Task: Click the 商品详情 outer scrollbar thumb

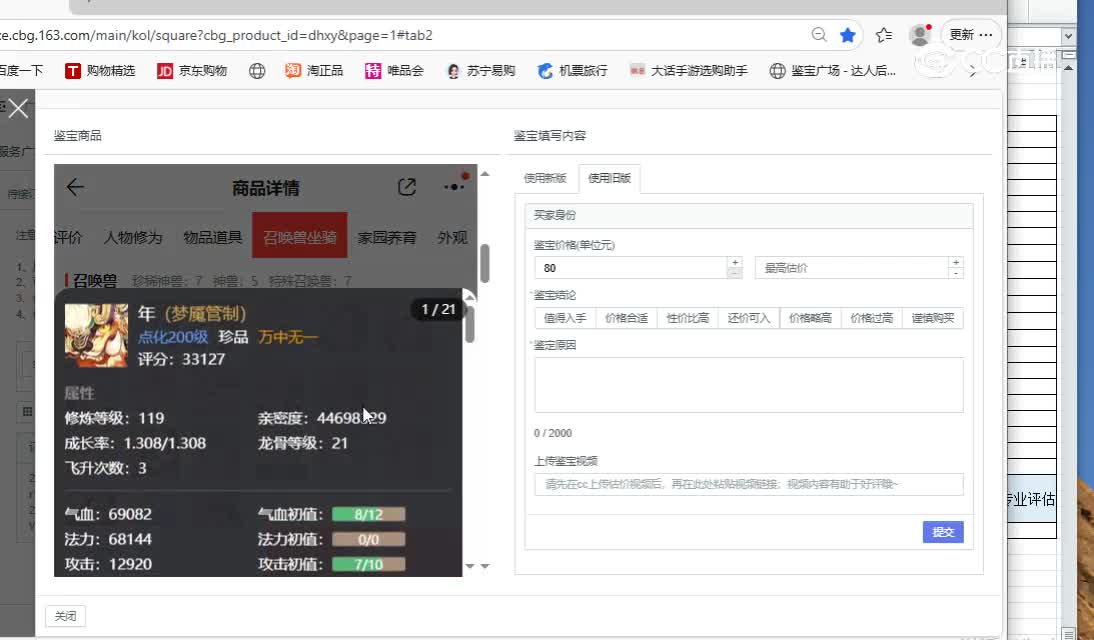Action: [x=485, y=263]
